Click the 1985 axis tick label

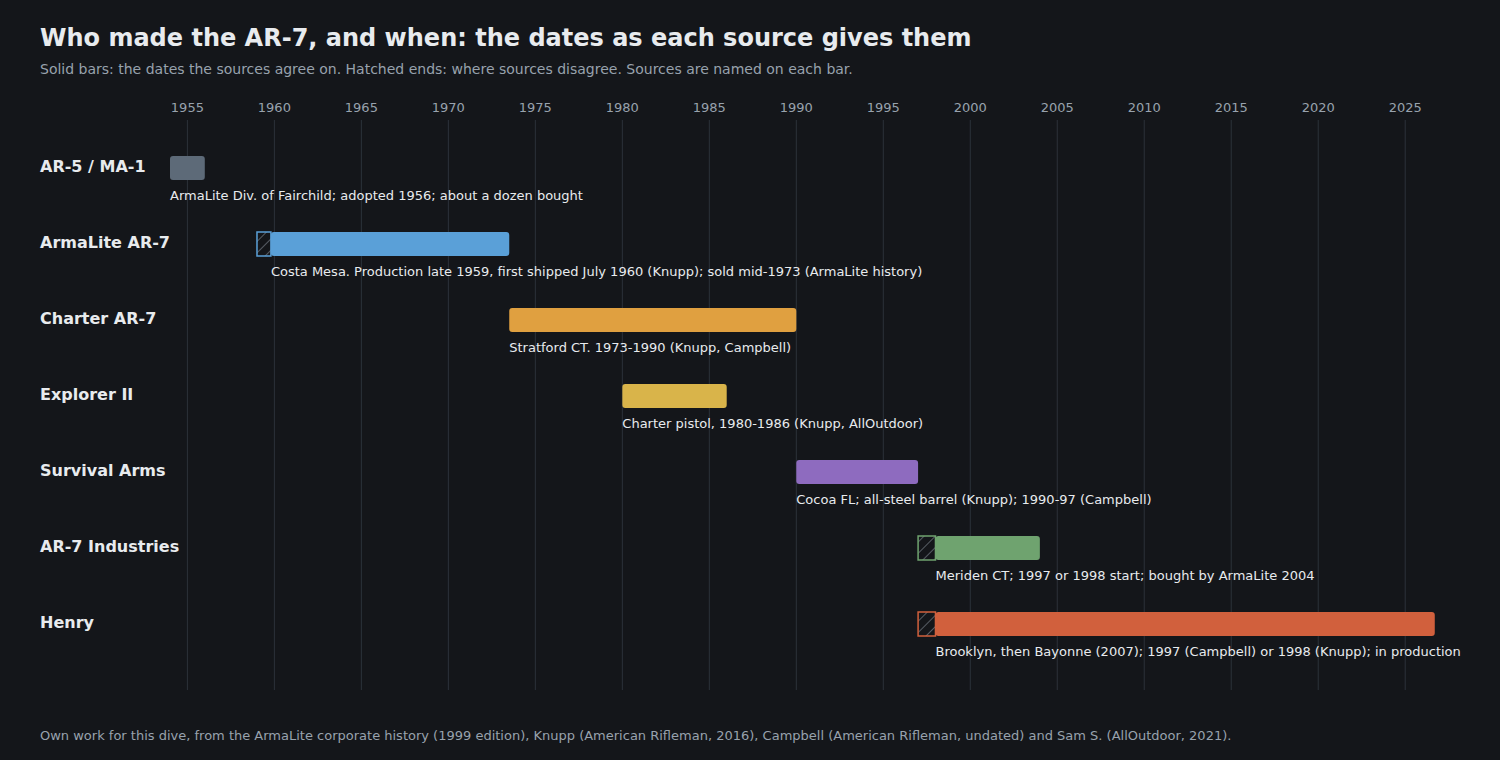pyautogui.click(x=709, y=108)
